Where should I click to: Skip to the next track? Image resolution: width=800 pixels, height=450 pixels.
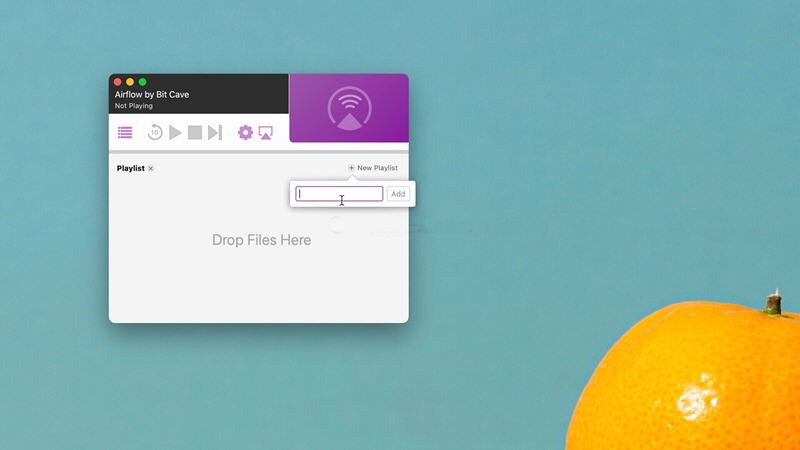215,133
